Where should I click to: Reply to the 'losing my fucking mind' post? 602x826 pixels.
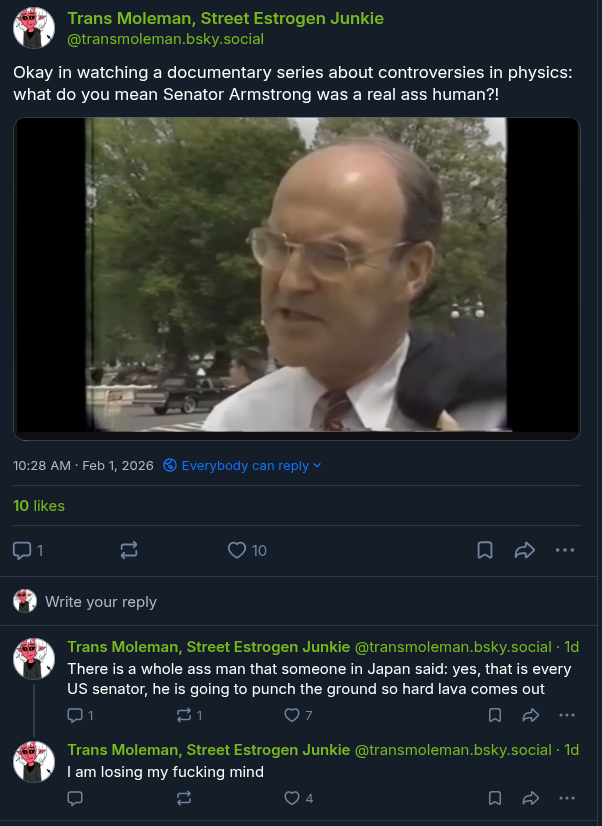click(75, 798)
